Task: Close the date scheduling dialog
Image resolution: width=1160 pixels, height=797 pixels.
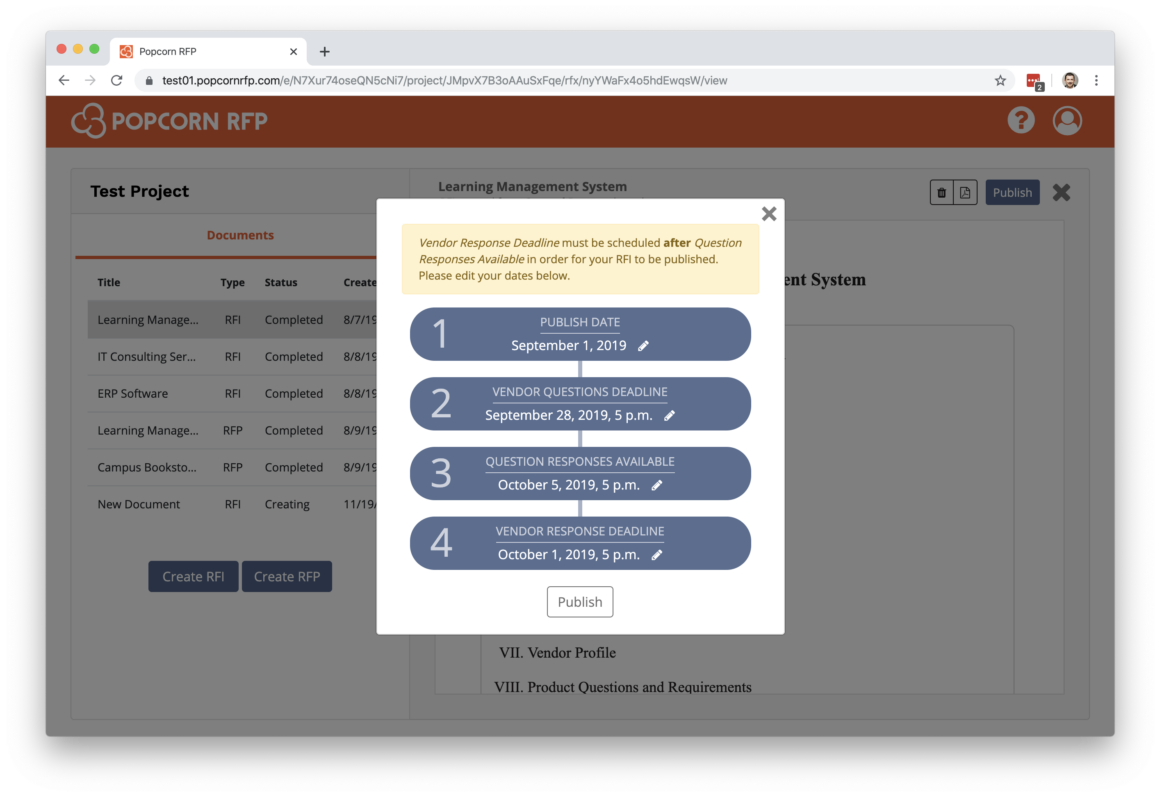Action: (769, 213)
